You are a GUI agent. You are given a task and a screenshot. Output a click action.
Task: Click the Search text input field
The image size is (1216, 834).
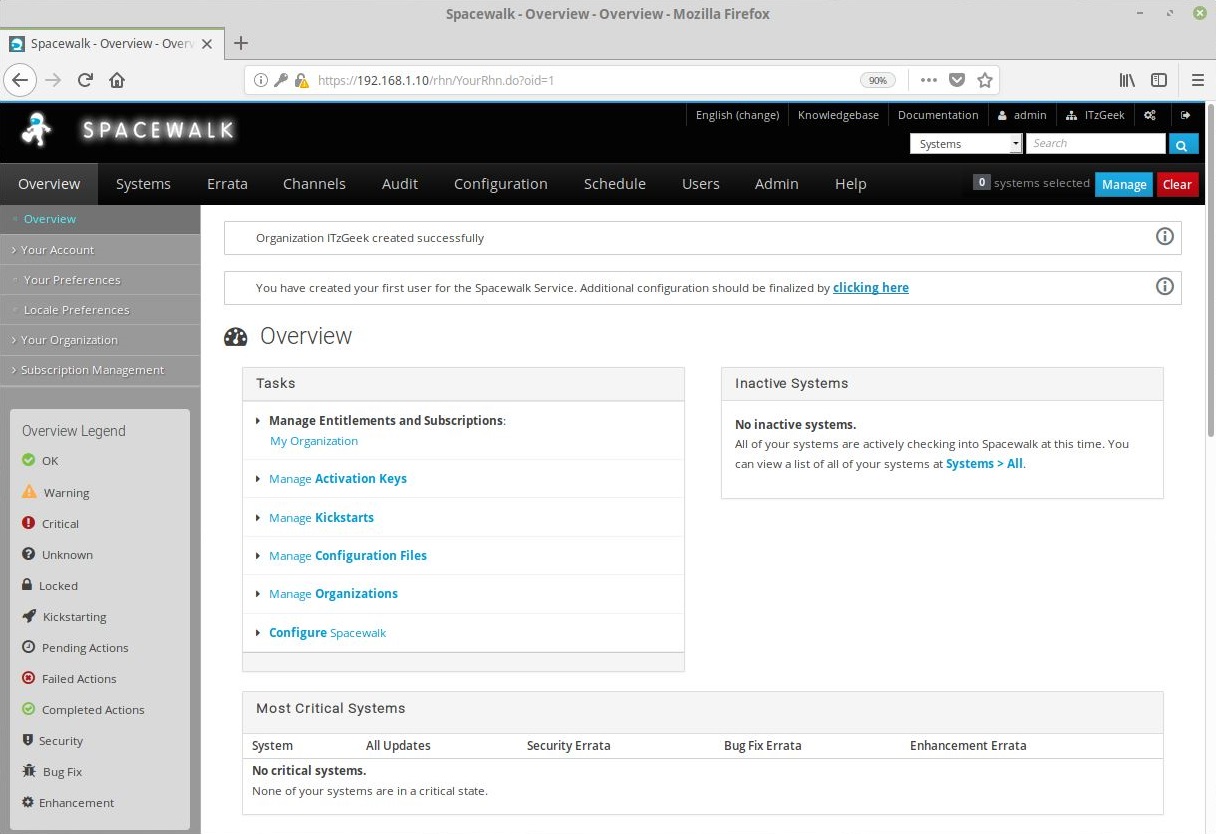tap(1096, 143)
